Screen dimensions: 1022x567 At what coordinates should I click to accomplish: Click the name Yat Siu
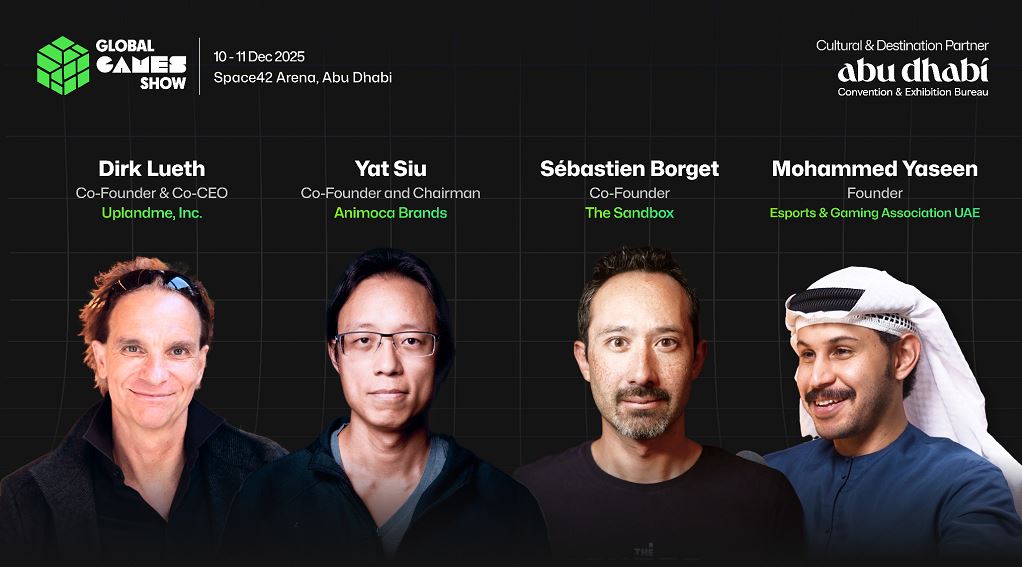[x=390, y=169]
